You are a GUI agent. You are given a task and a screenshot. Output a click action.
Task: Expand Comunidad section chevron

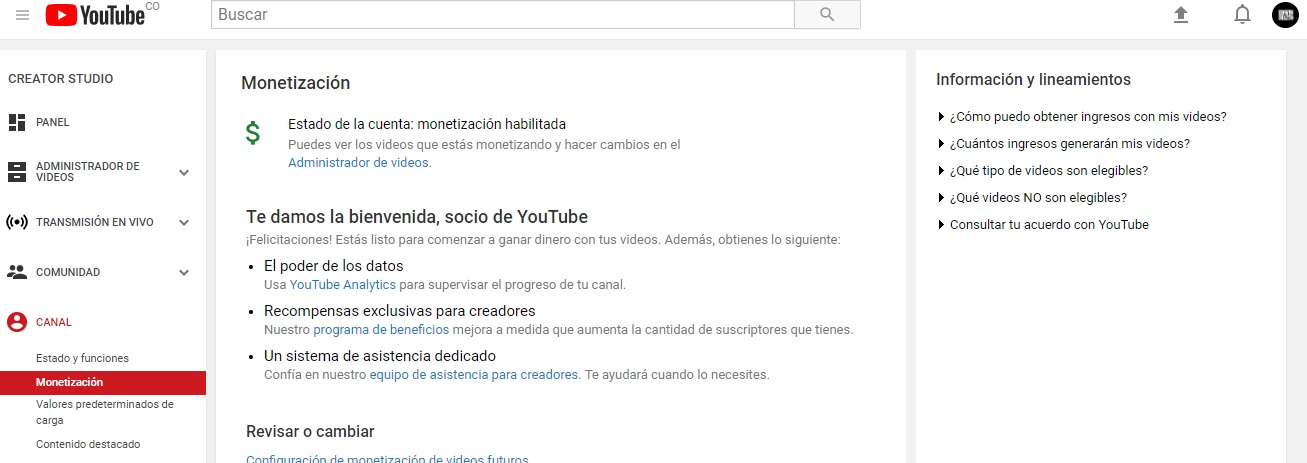(184, 272)
